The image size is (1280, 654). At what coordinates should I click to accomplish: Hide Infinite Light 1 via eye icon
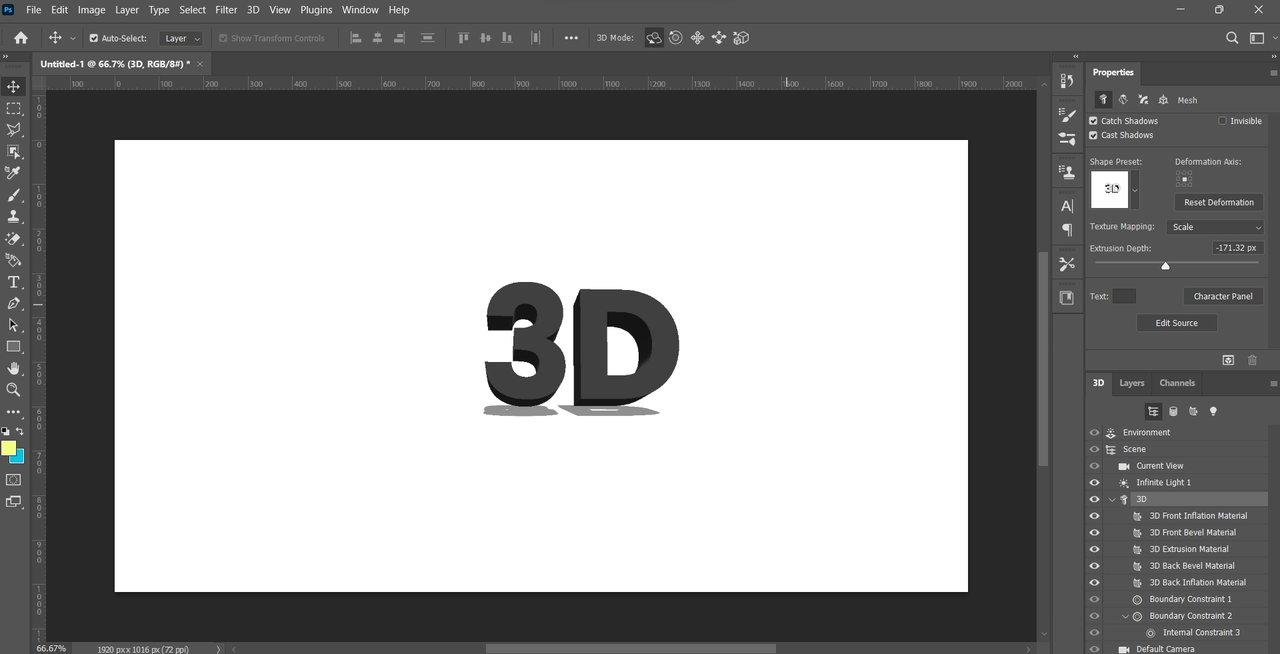pyautogui.click(x=1094, y=483)
